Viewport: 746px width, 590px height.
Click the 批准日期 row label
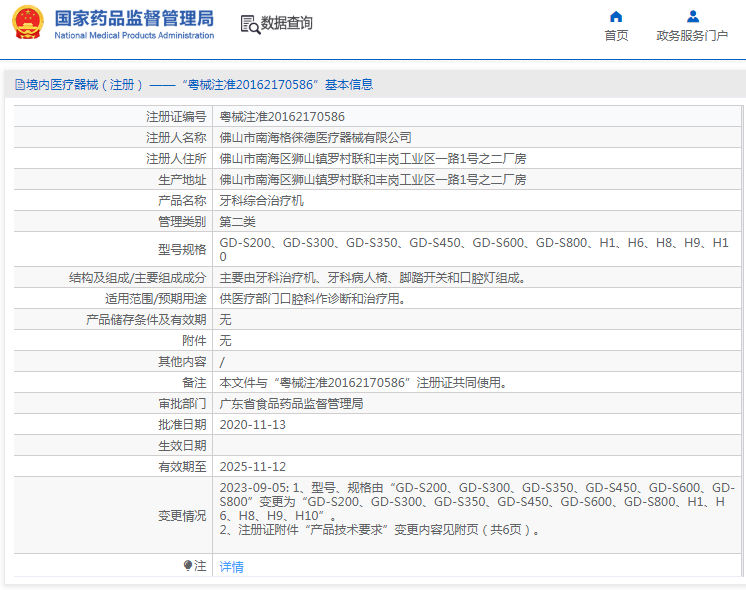(x=182, y=424)
